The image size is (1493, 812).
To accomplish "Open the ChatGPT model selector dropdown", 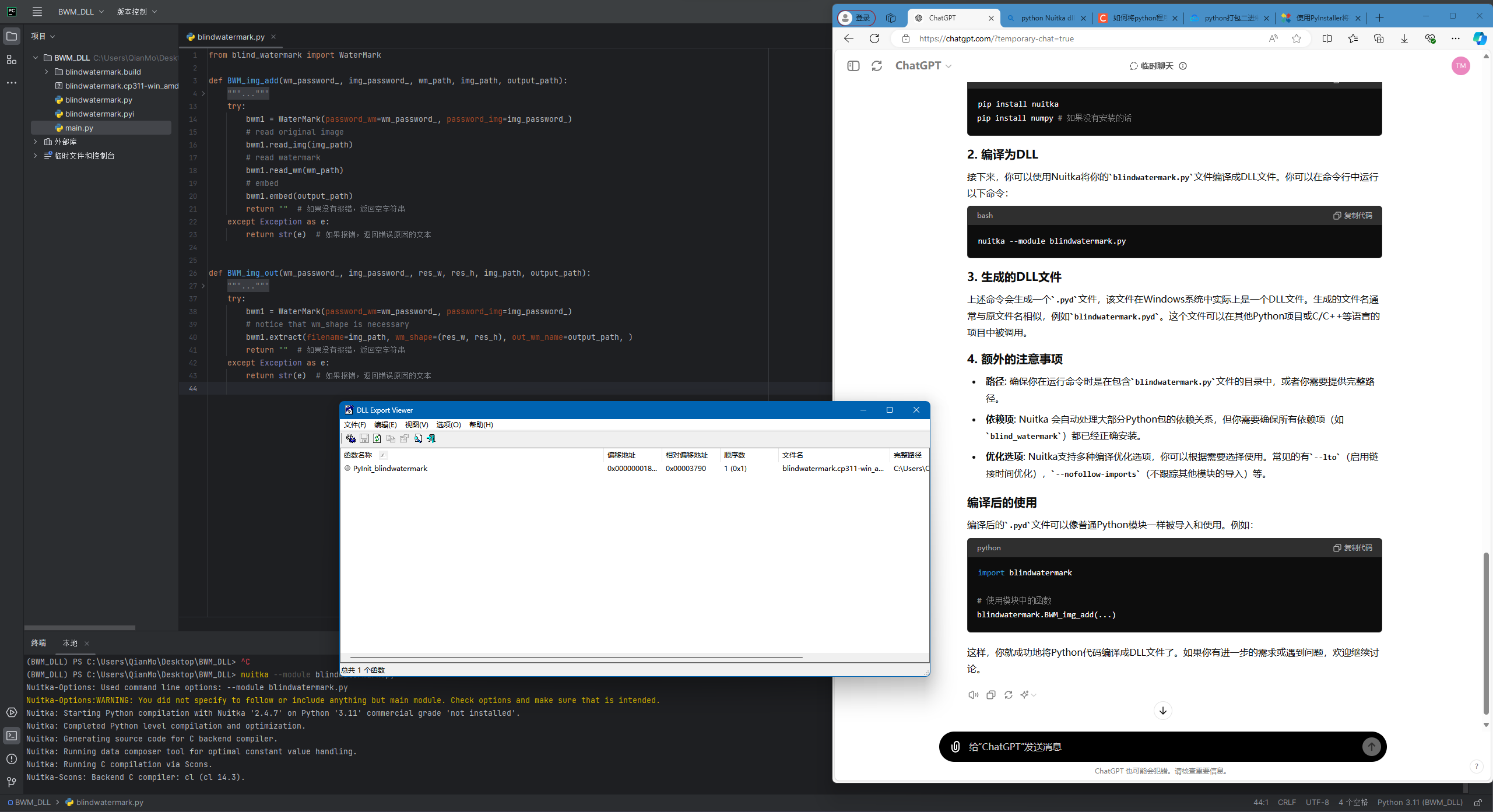I will pos(923,66).
